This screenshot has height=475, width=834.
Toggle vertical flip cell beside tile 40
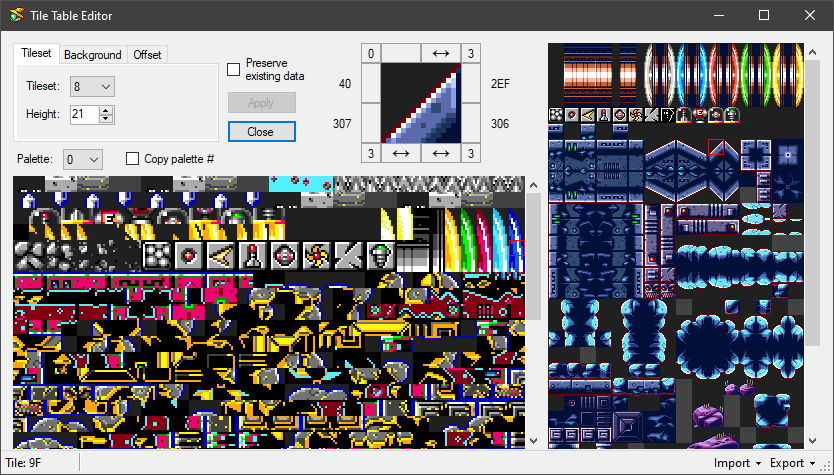(x=371, y=83)
